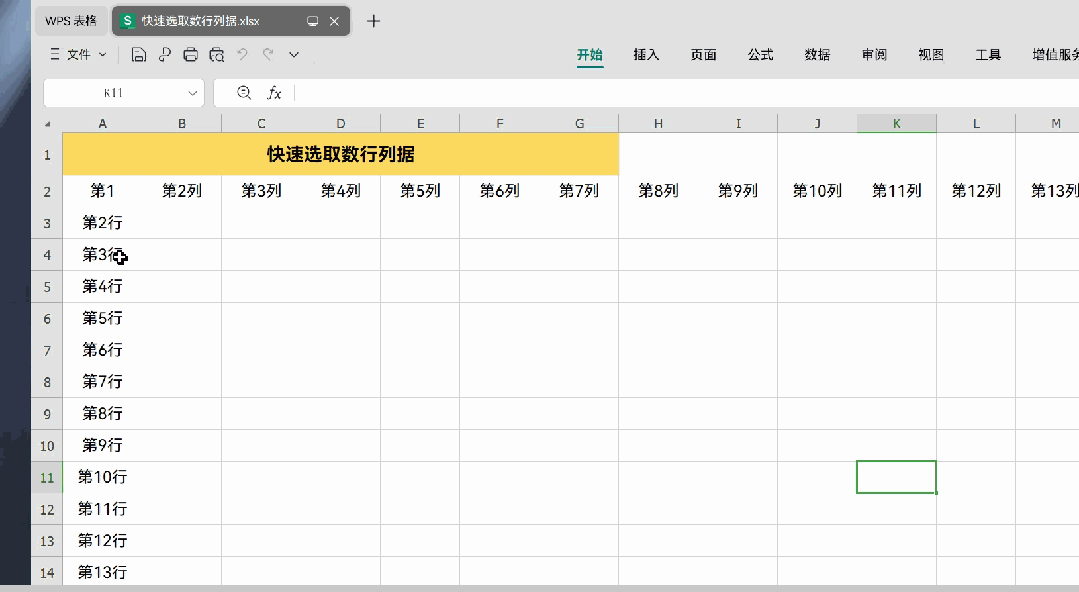Click the Save icon in quick toolbar
The height and width of the screenshot is (592, 1079).
tap(138, 55)
